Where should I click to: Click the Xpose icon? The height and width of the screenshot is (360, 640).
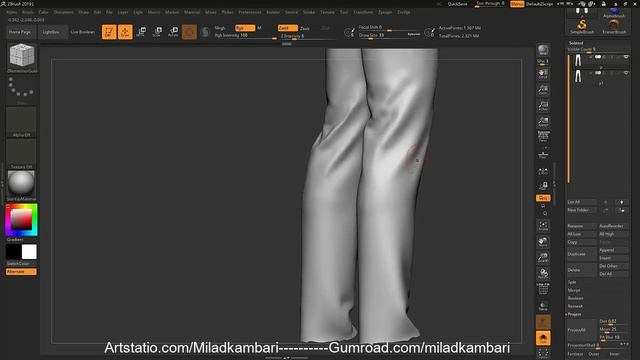click(x=543, y=353)
